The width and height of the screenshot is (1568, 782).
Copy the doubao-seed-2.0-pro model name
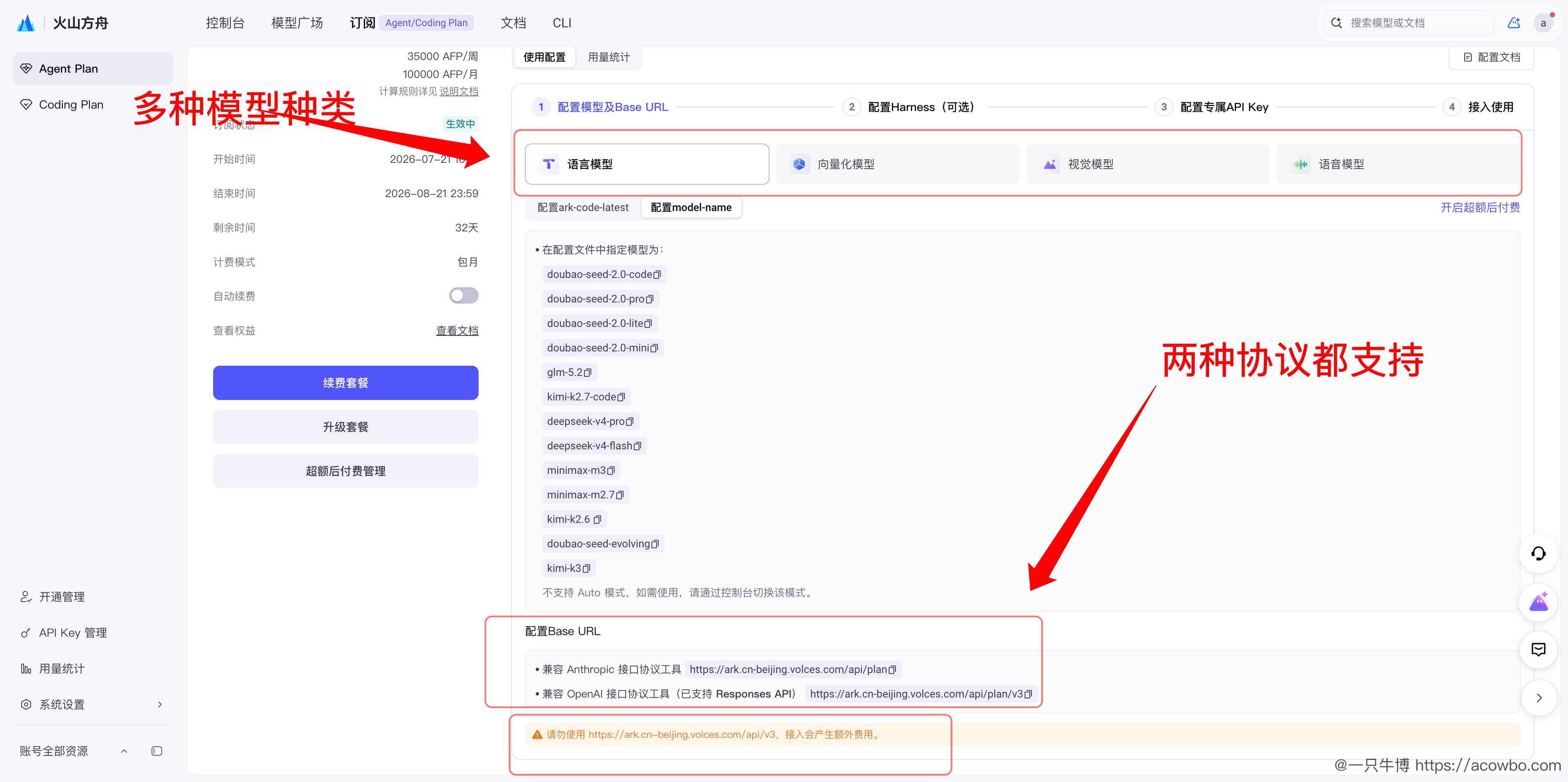tap(650, 300)
